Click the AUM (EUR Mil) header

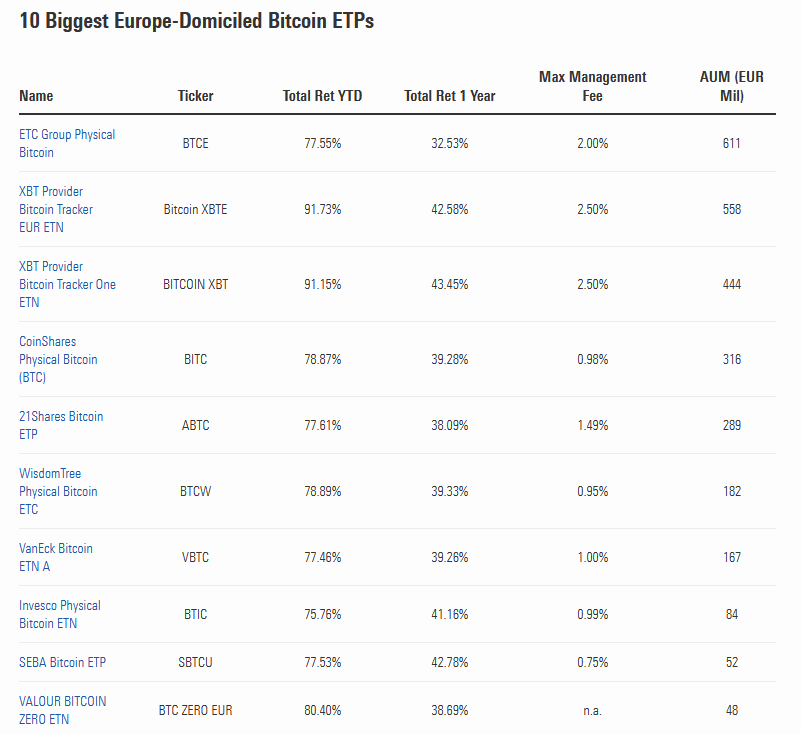731,86
